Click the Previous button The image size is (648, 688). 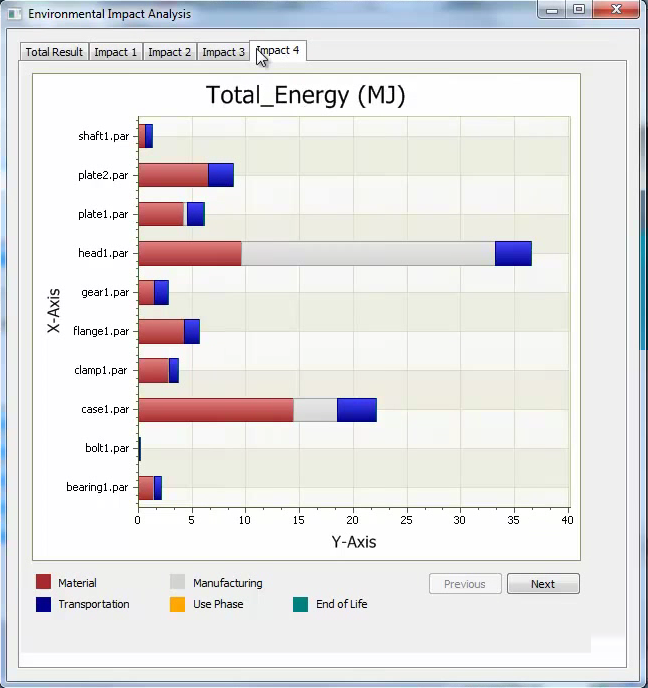(464, 584)
